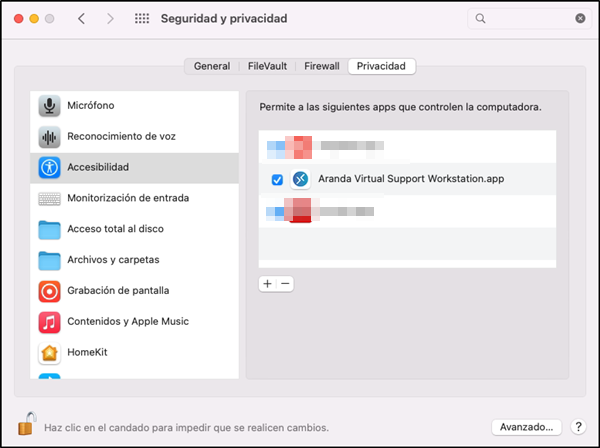
Task: Add an app with the plus button
Action: (267, 284)
